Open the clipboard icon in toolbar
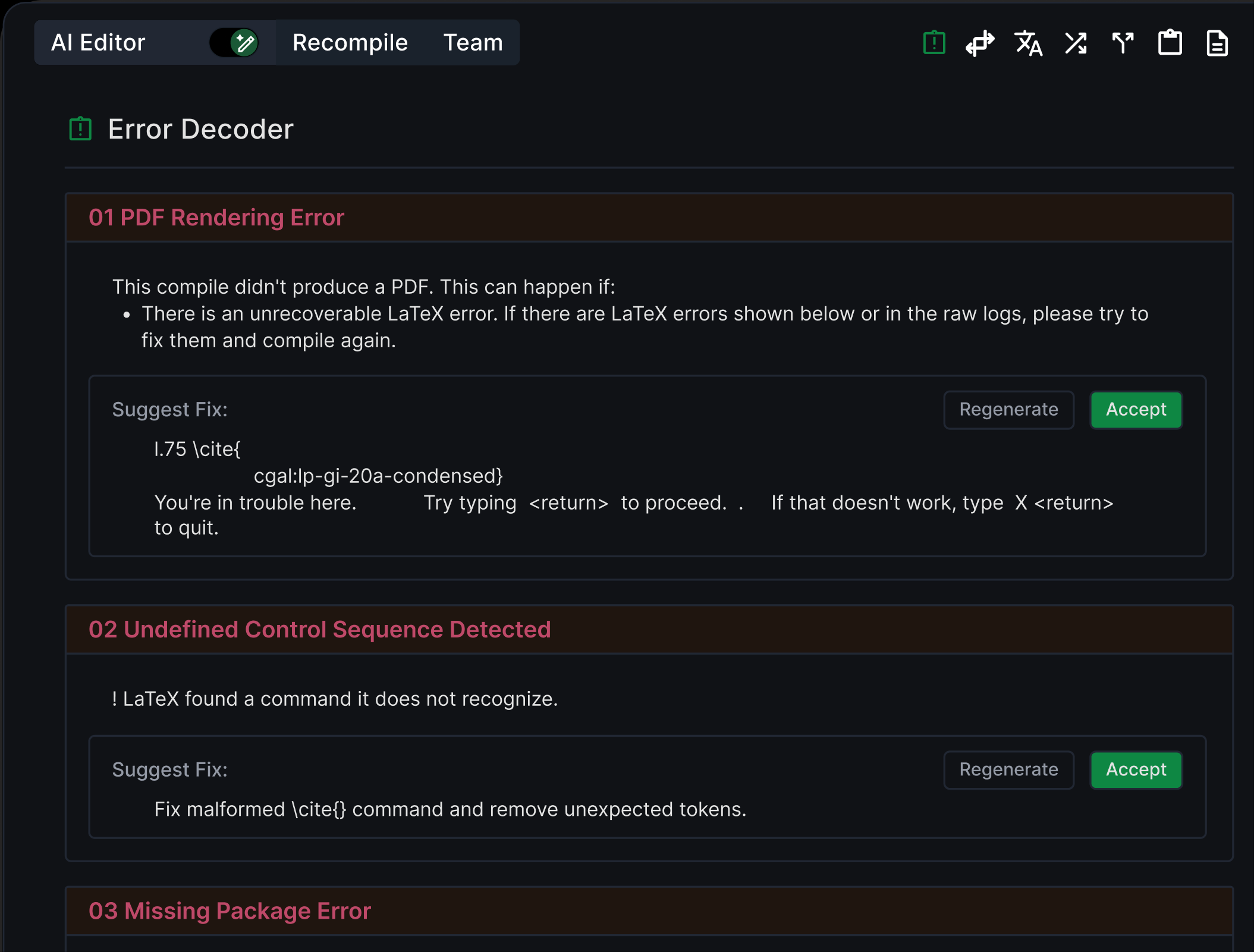Image resolution: width=1254 pixels, height=952 pixels. 1170,43
